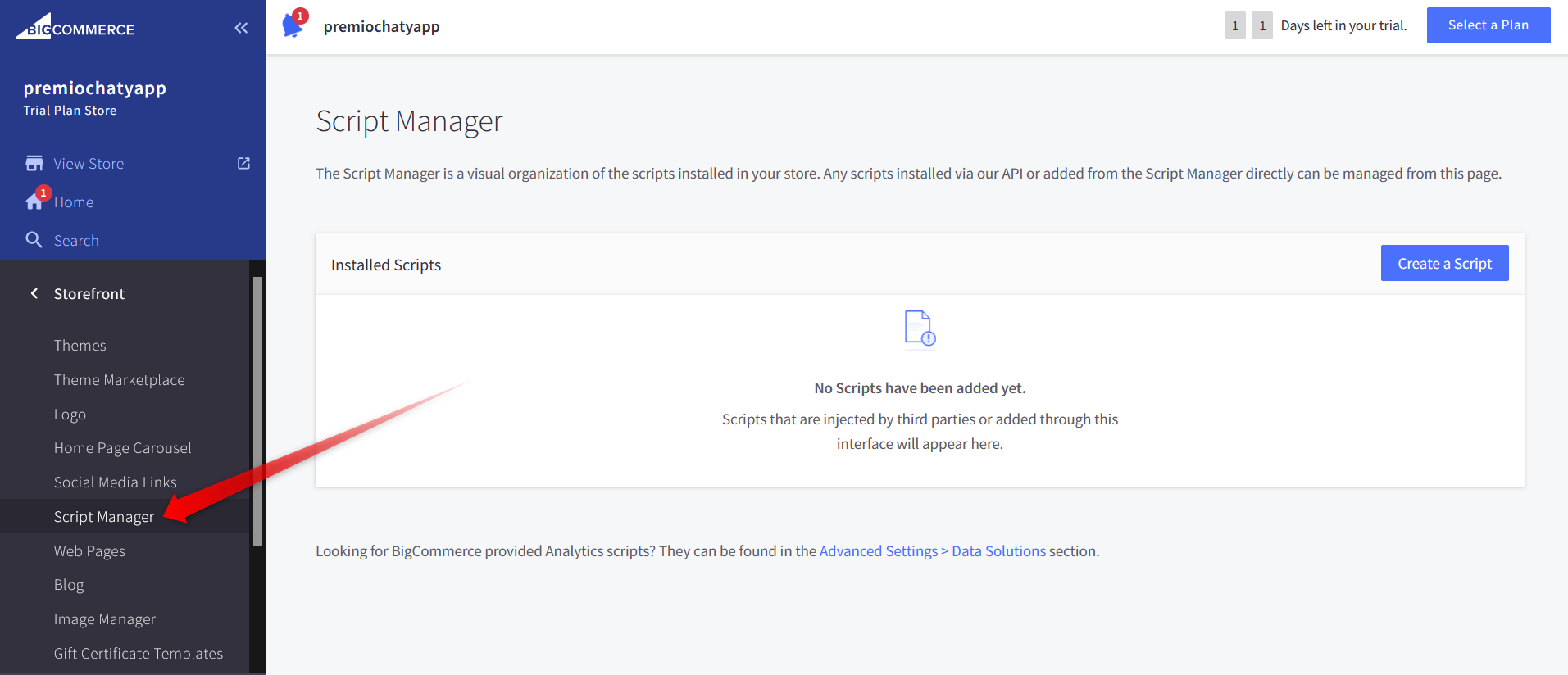This screenshot has height=675, width=1568.
Task: Click 'No Scripts have been added yet' text
Action: (920, 388)
